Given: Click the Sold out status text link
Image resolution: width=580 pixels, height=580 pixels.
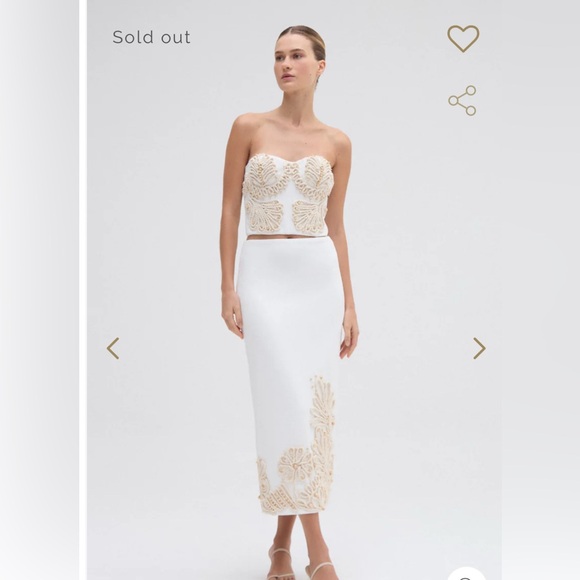Looking at the screenshot, I should tap(151, 37).
